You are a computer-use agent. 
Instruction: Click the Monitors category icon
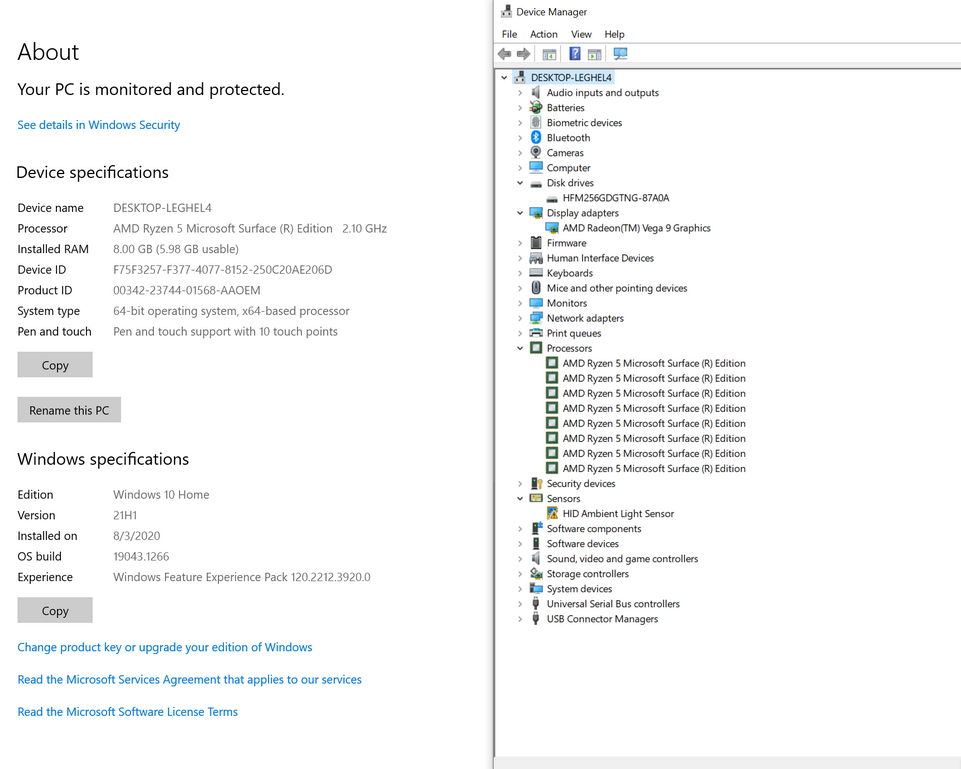coord(536,302)
